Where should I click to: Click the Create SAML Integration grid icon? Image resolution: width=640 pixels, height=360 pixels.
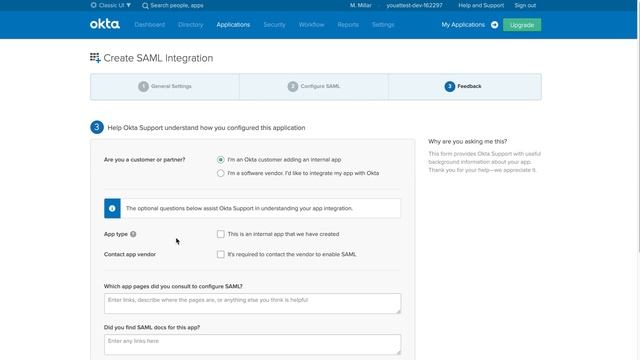click(x=95, y=58)
